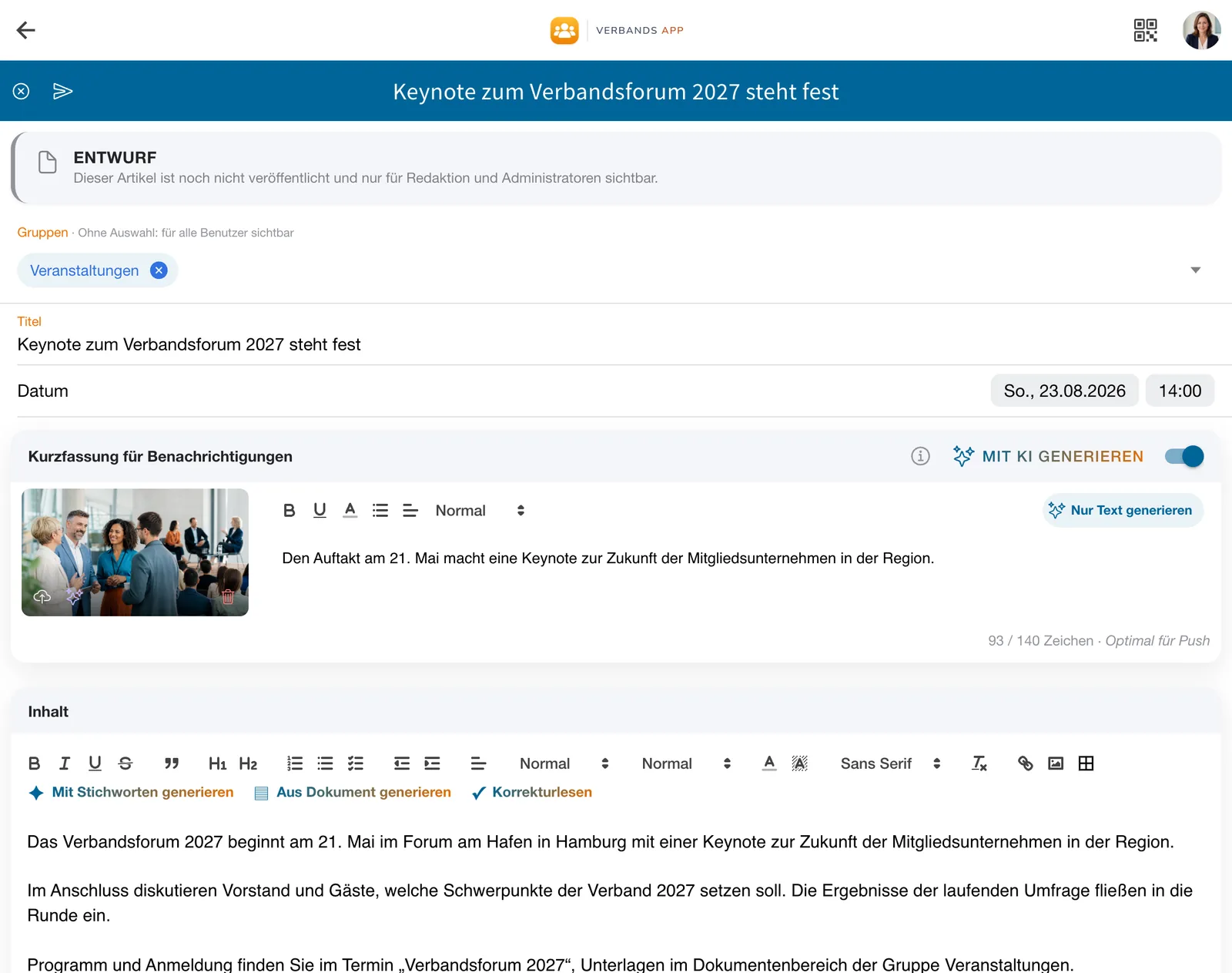
Task: Expand the Gruppen selection dropdown
Action: 1196,270
